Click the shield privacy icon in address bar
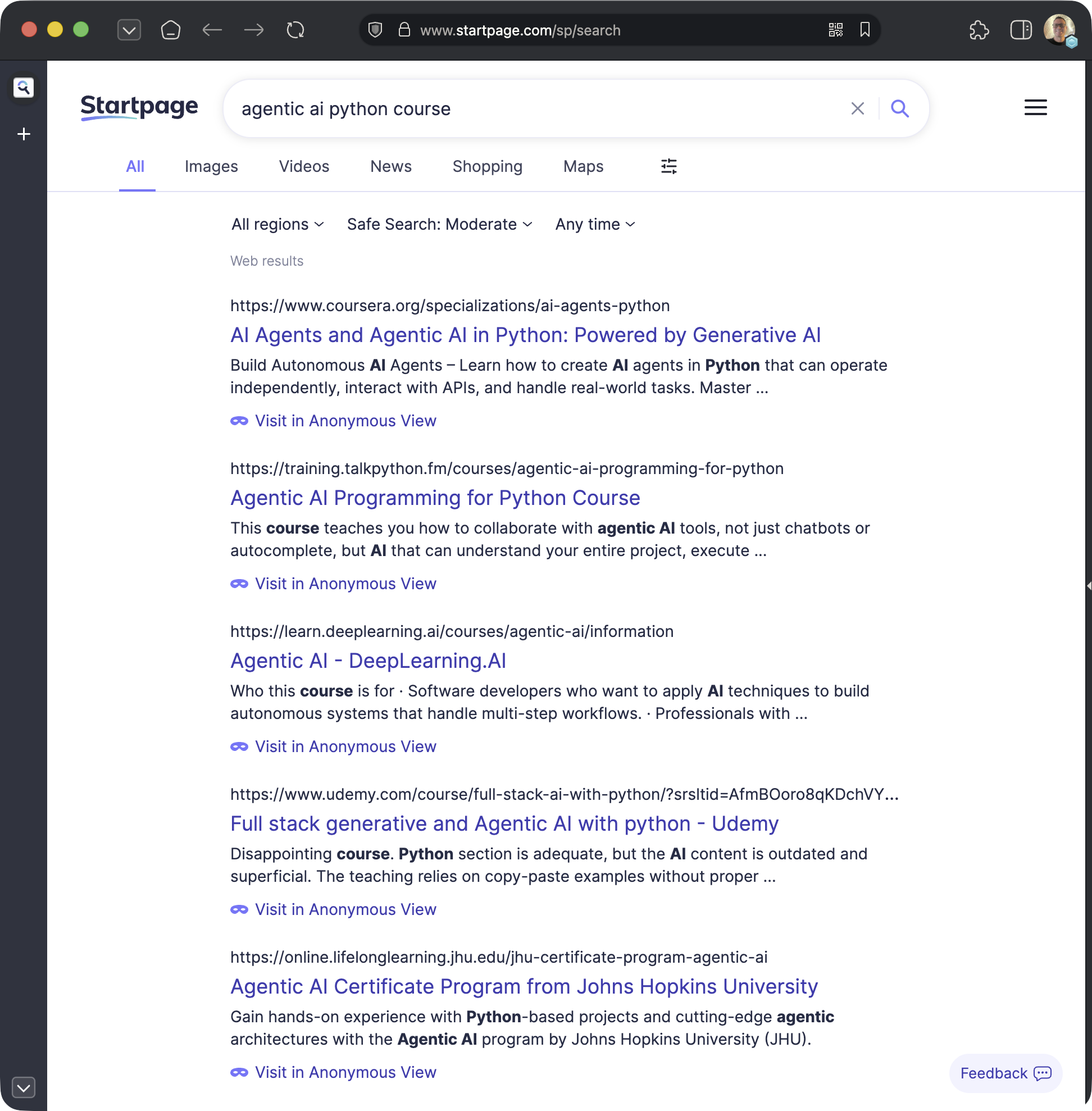The image size is (1092, 1111). click(375, 30)
